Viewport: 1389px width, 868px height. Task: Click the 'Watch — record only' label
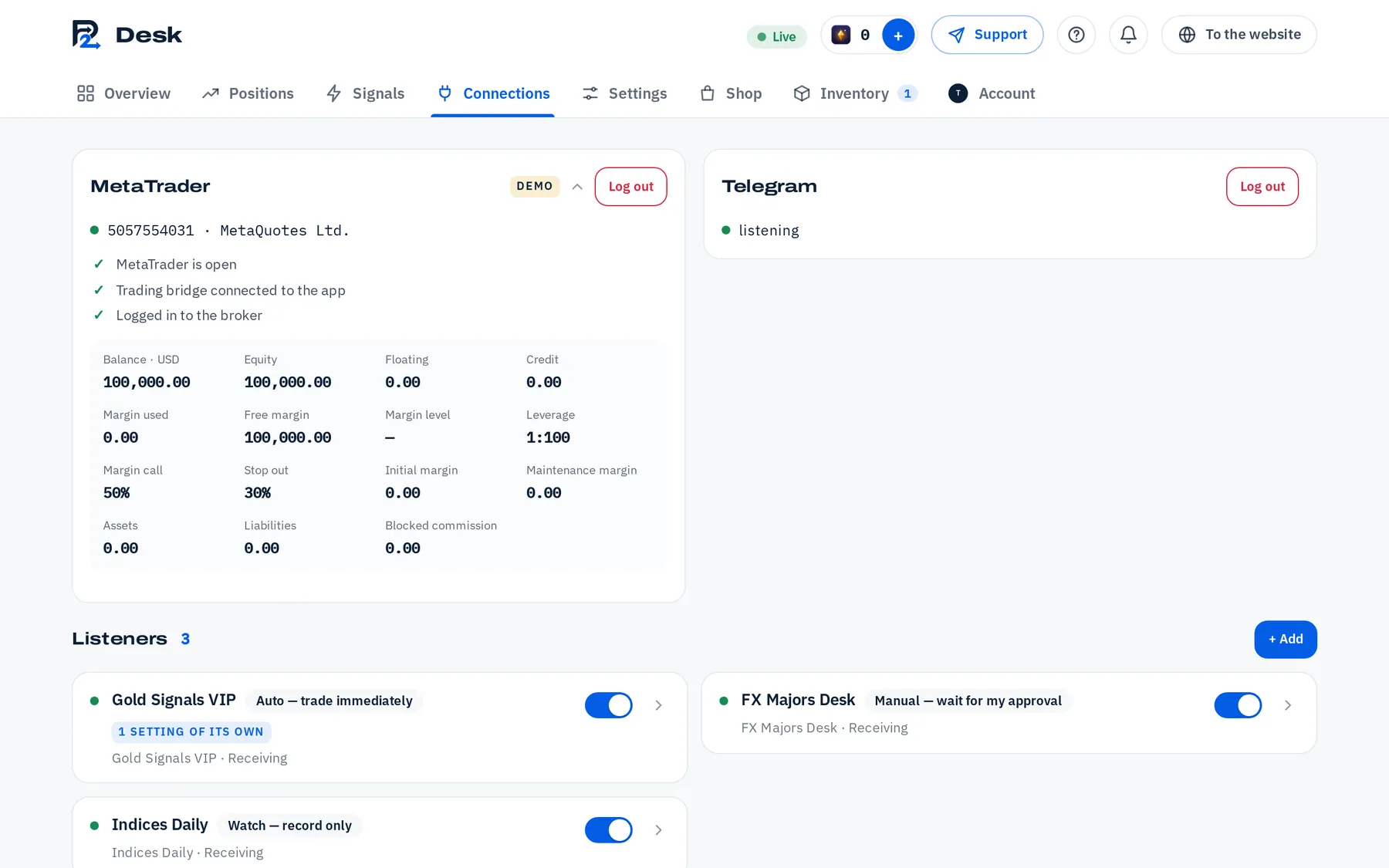point(290,826)
